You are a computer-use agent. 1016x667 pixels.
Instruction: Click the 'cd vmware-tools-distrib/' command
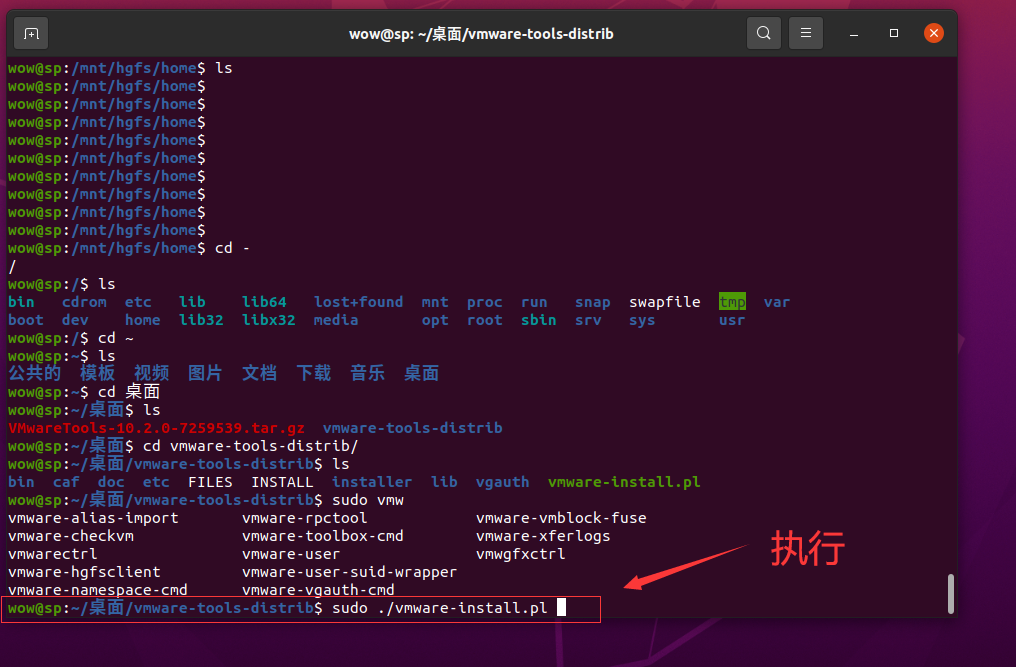point(250,446)
